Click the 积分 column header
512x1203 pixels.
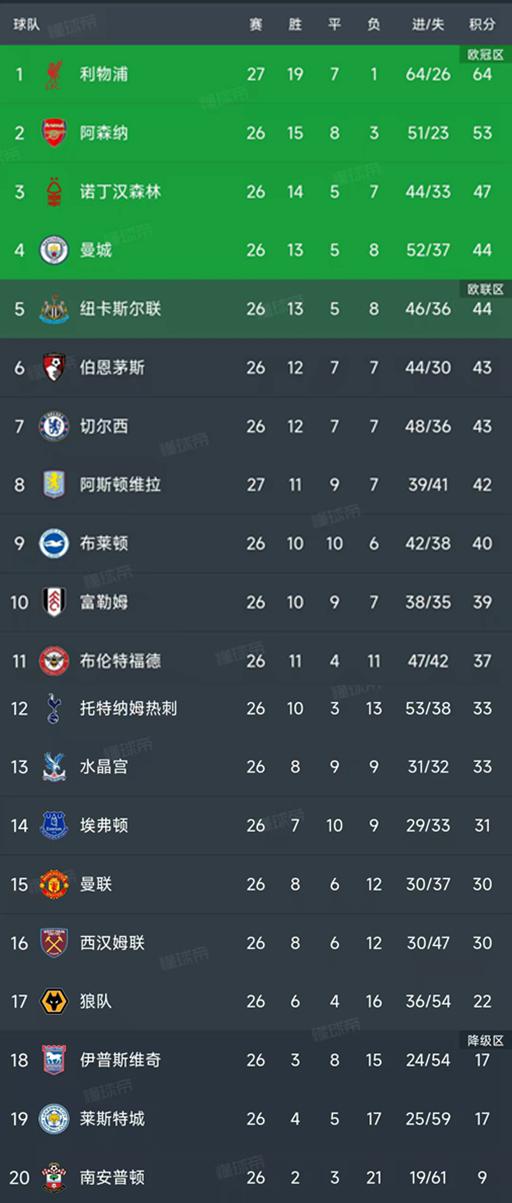pyautogui.click(x=482, y=24)
